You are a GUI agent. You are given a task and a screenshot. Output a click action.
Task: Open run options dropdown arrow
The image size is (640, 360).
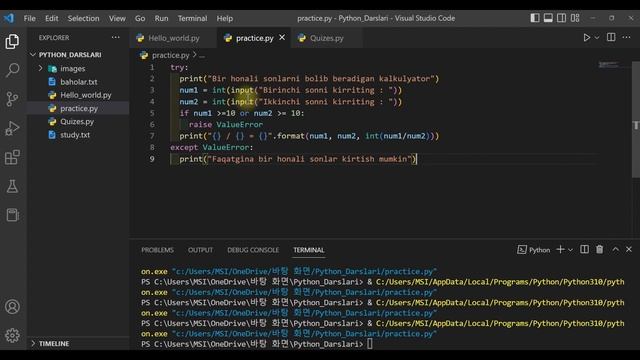click(x=597, y=38)
